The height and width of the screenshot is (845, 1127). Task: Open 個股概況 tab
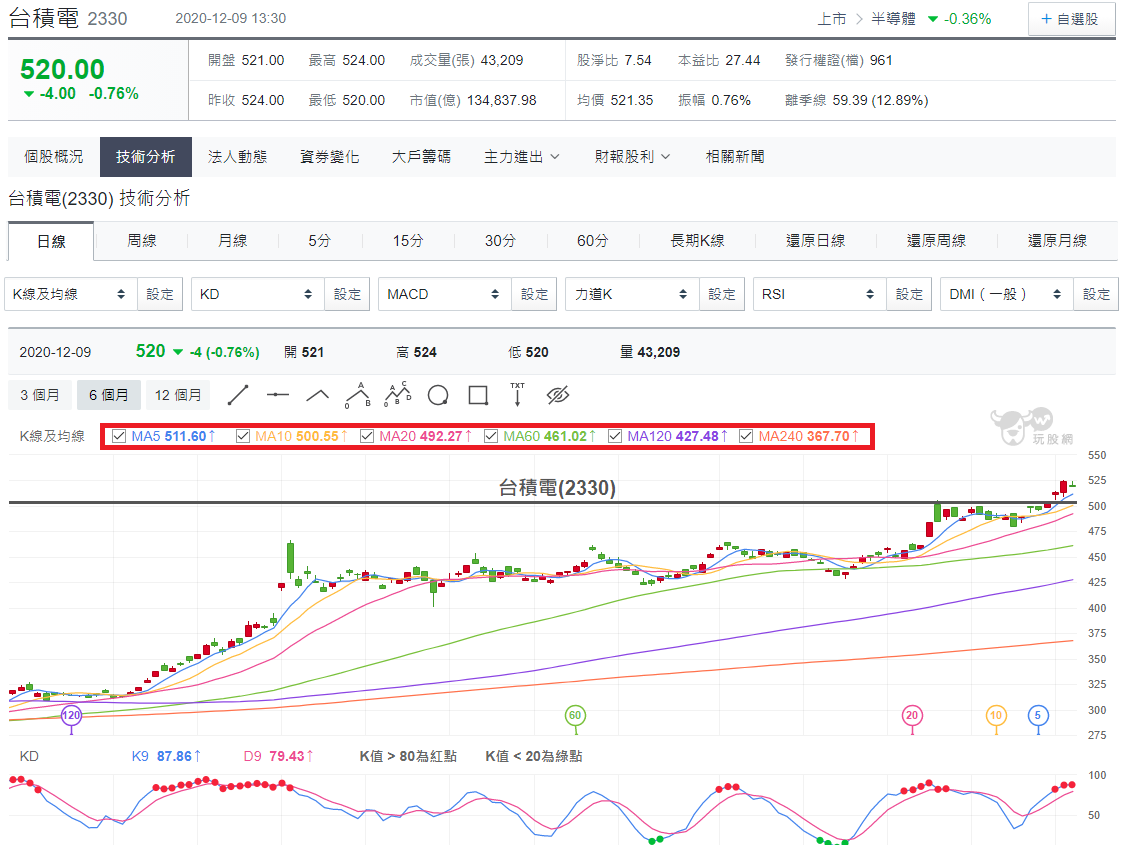click(x=54, y=157)
